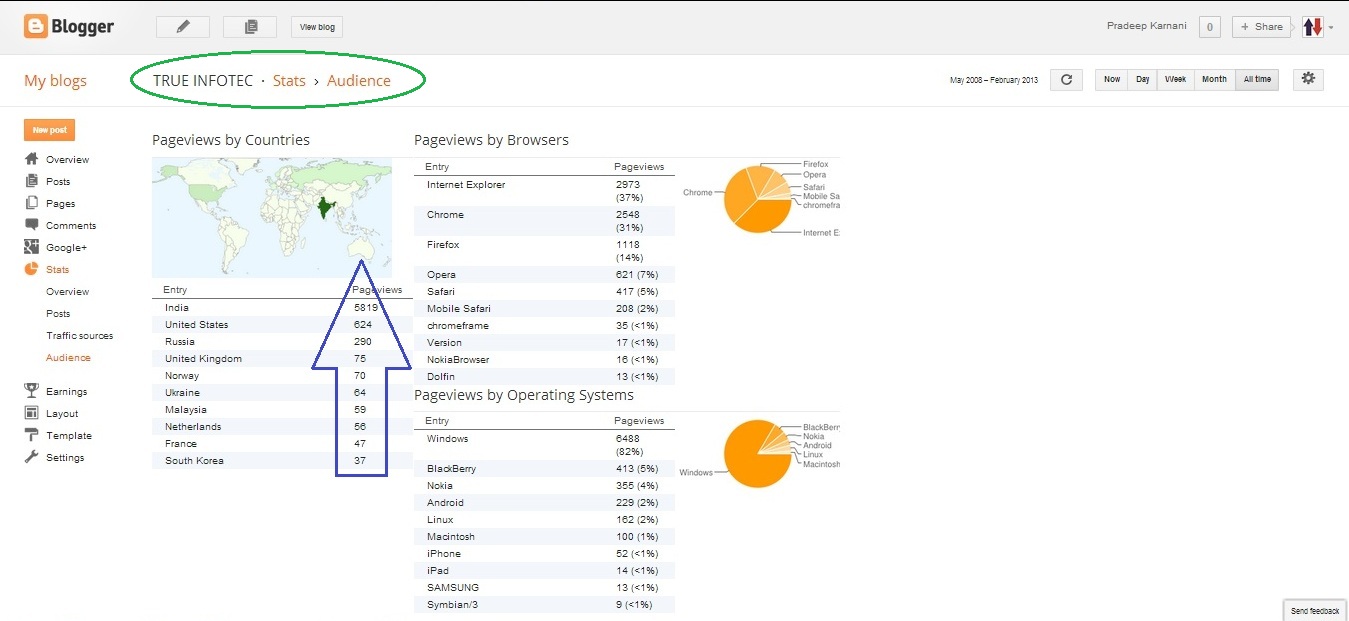Click the BlackBerry operating system row
The image size is (1349, 621).
(x=544, y=469)
